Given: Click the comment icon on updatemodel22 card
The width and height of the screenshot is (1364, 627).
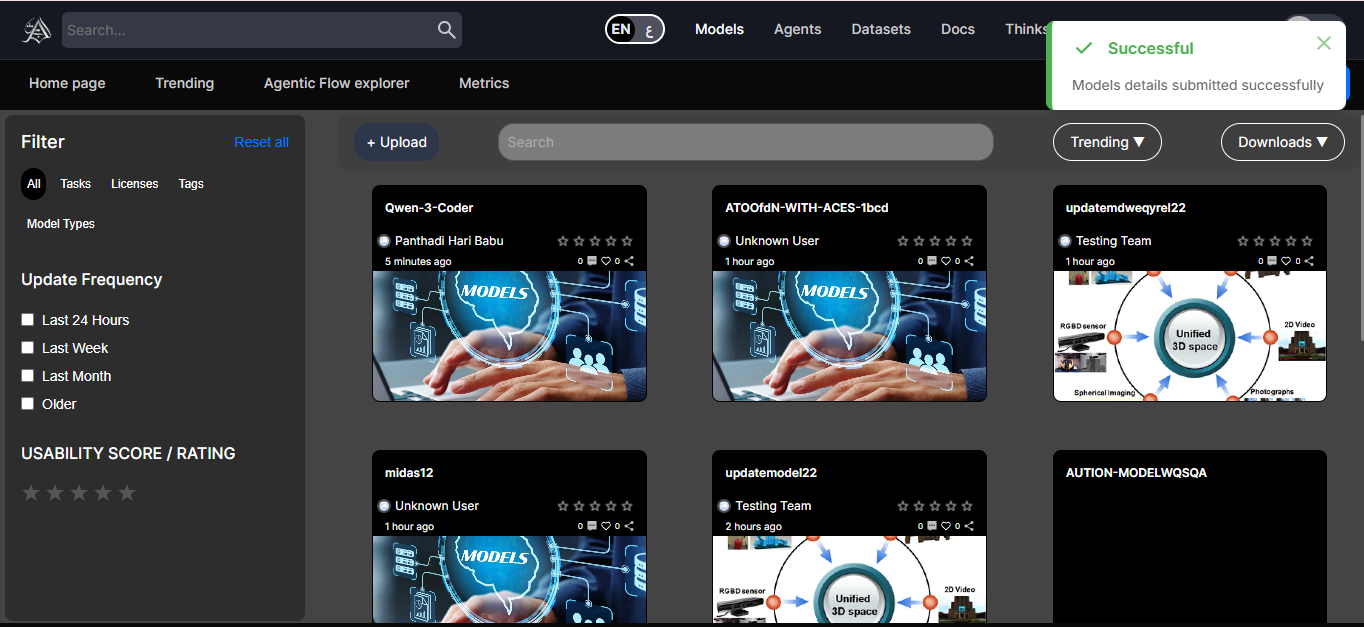Looking at the screenshot, I should 932,526.
